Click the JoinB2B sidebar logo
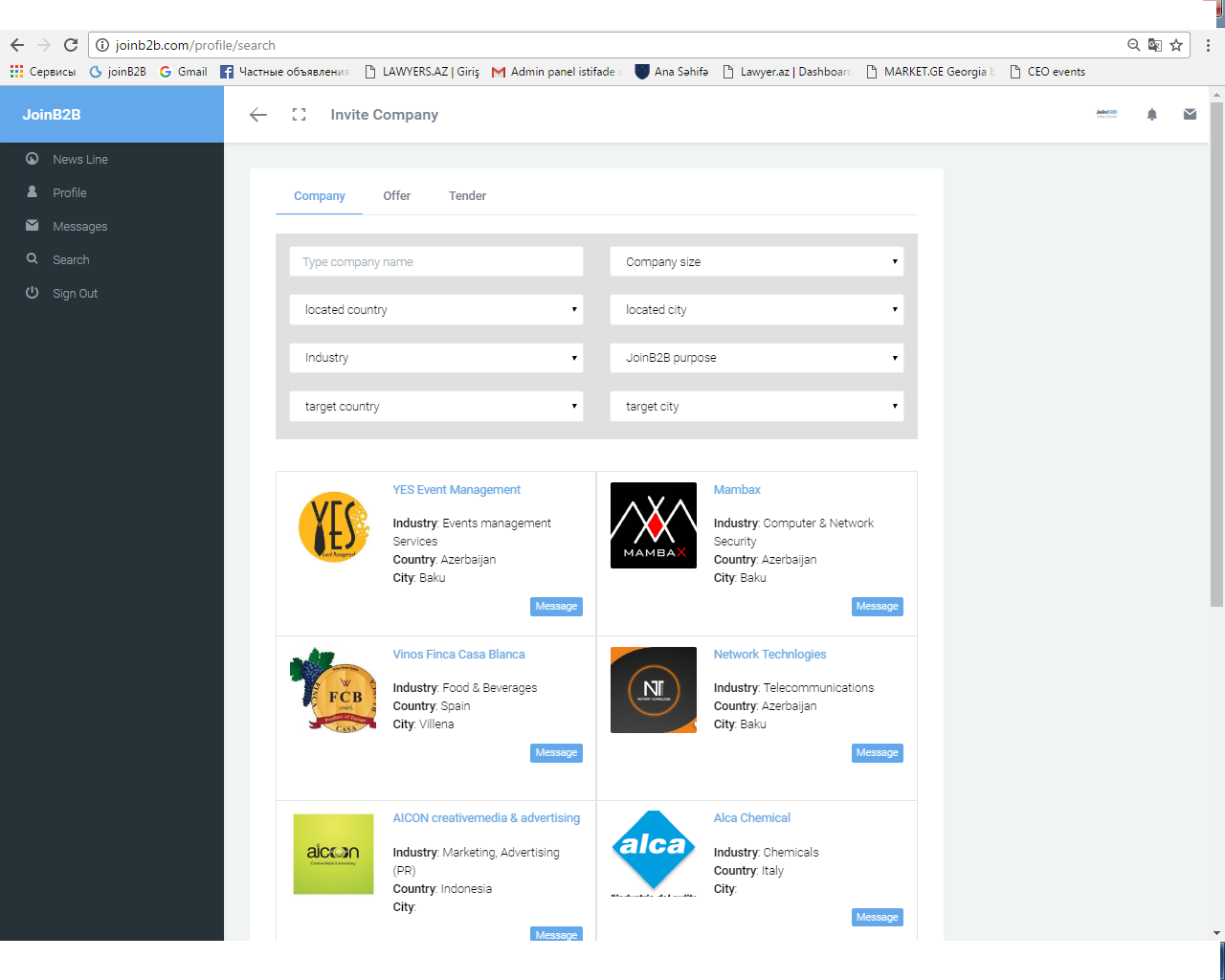Viewport: 1225px width, 980px height. pyautogui.click(x=52, y=115)
